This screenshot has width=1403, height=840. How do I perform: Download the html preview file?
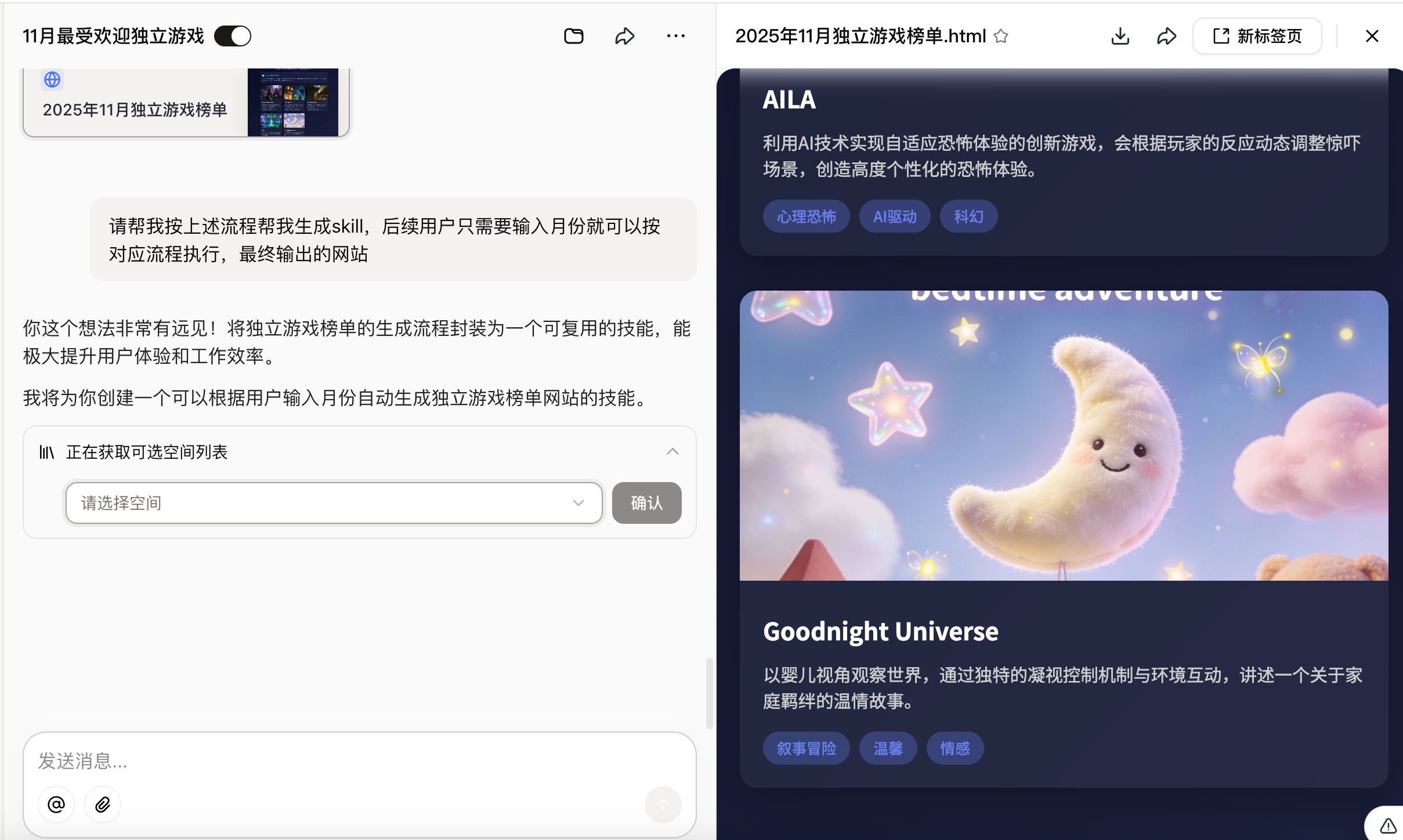[1120, 36]
